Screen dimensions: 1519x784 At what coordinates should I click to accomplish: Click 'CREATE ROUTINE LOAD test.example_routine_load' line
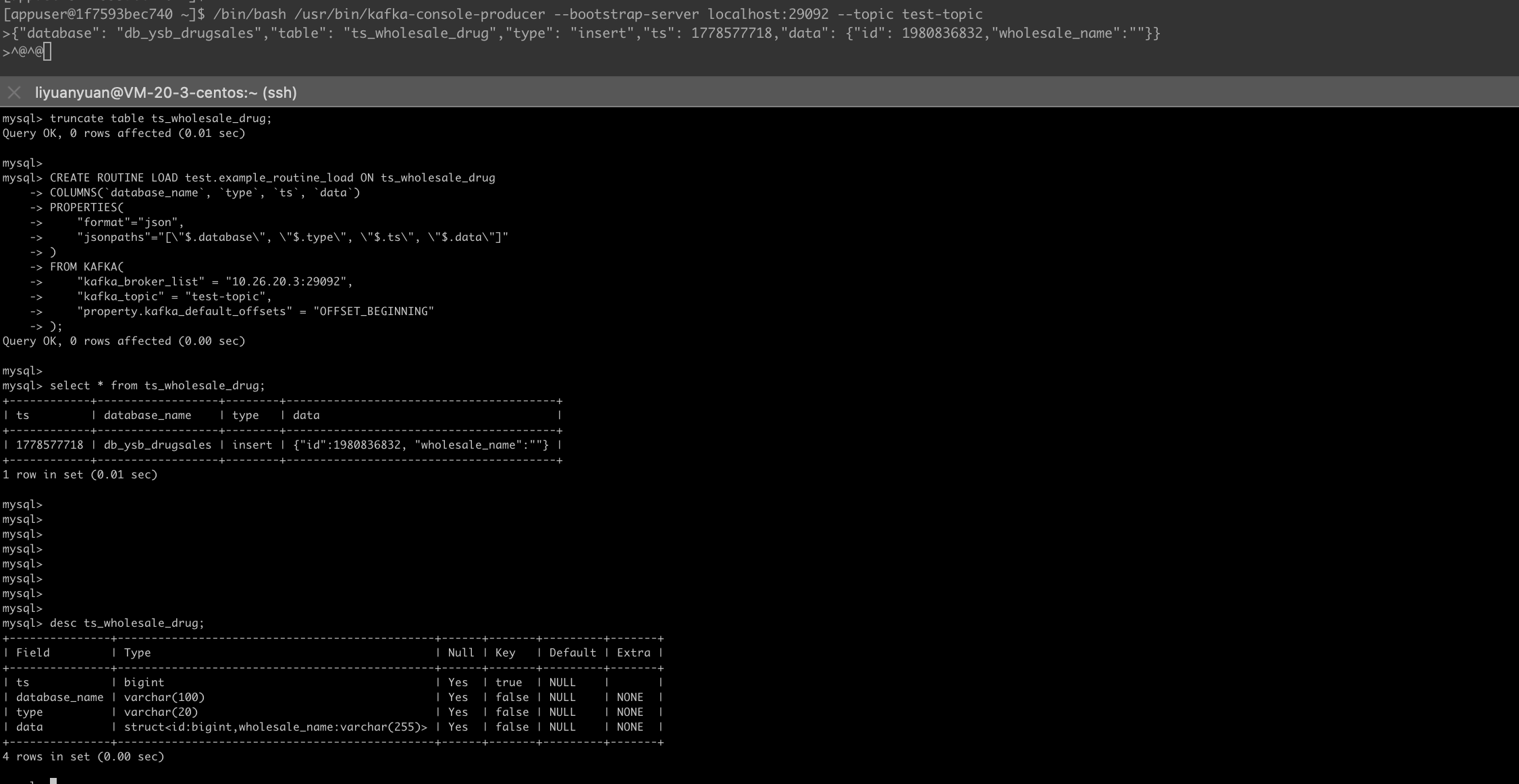click(x=272, y=177)
